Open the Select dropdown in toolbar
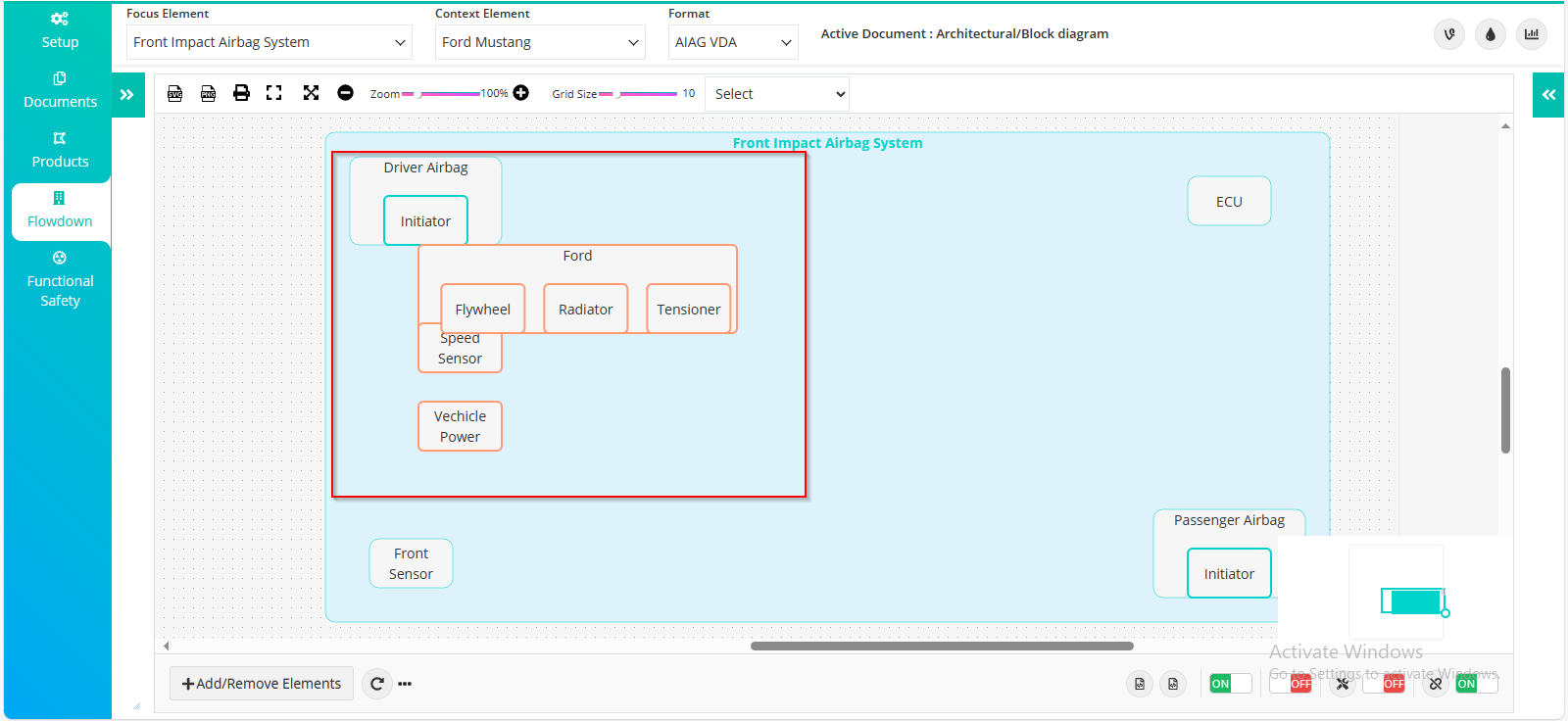1568x721 pixels. (x=777, y=94)
